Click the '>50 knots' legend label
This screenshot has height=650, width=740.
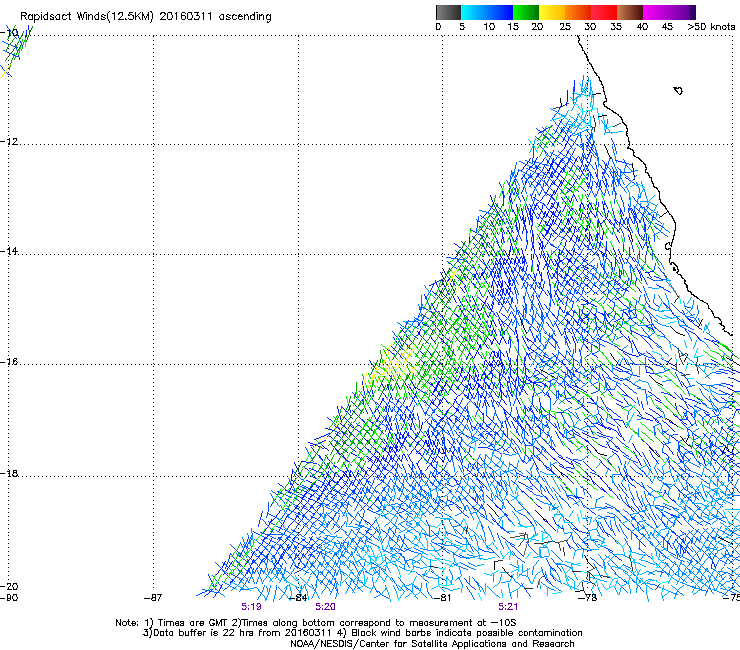711,27
